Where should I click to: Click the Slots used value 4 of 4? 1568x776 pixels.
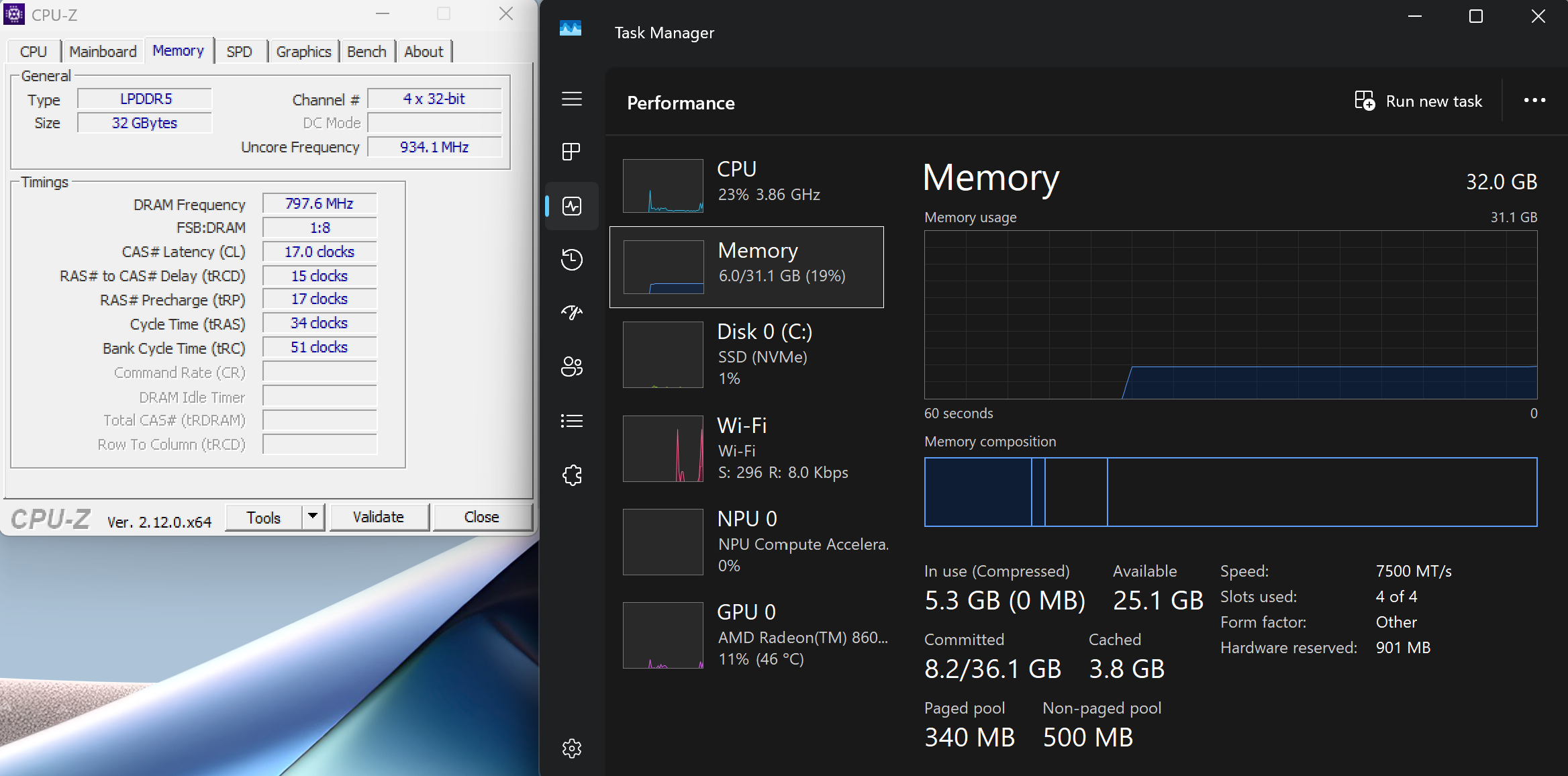[1396, 597]
